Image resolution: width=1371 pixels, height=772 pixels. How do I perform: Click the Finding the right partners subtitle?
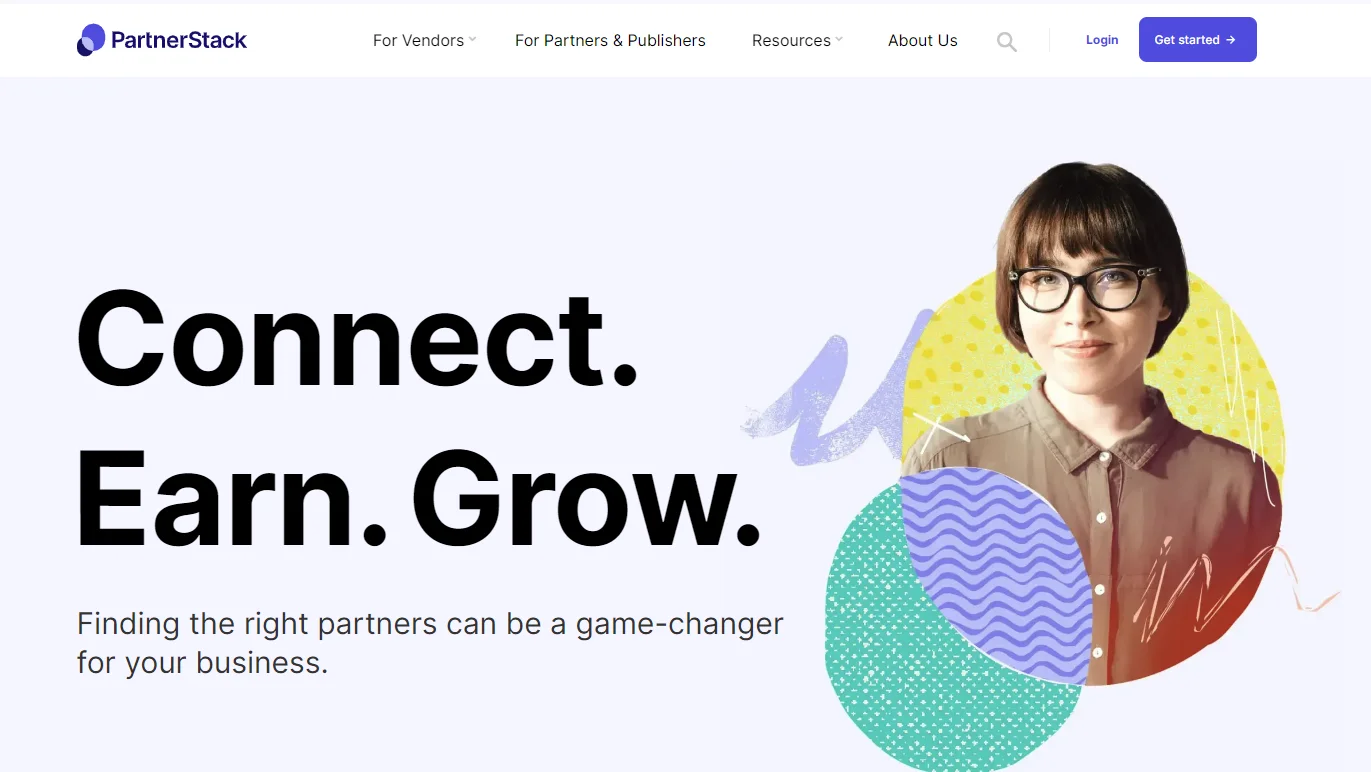click(430, 643)
